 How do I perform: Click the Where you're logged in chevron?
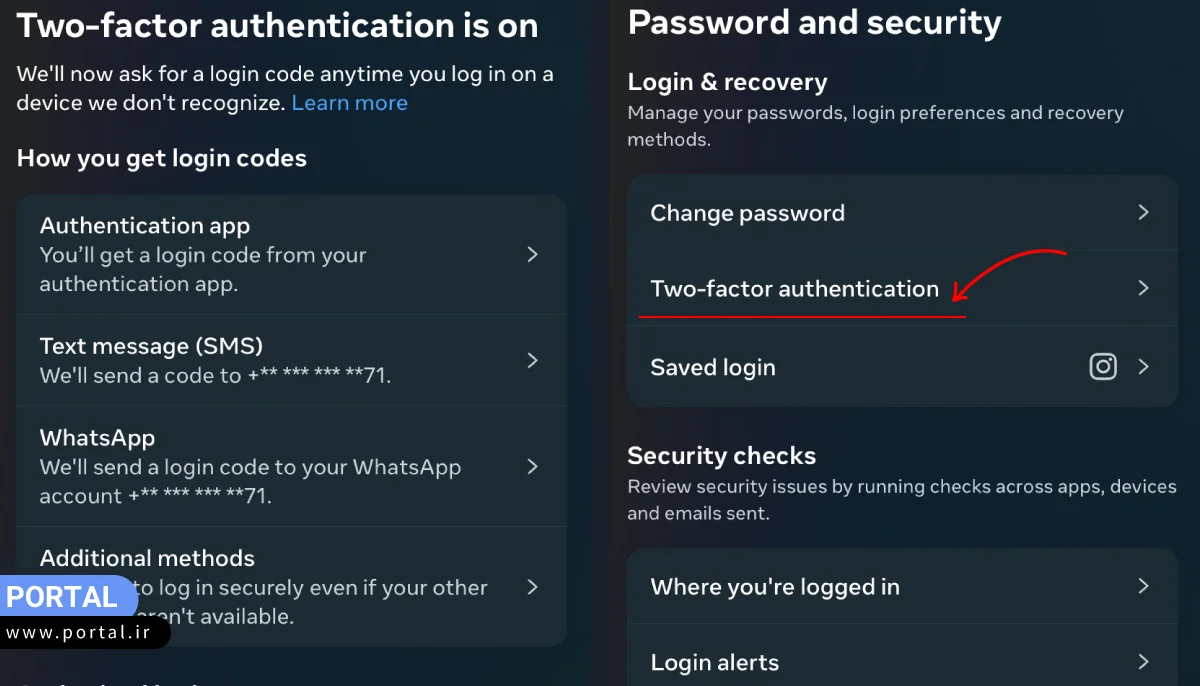(x=1144, y=586)
